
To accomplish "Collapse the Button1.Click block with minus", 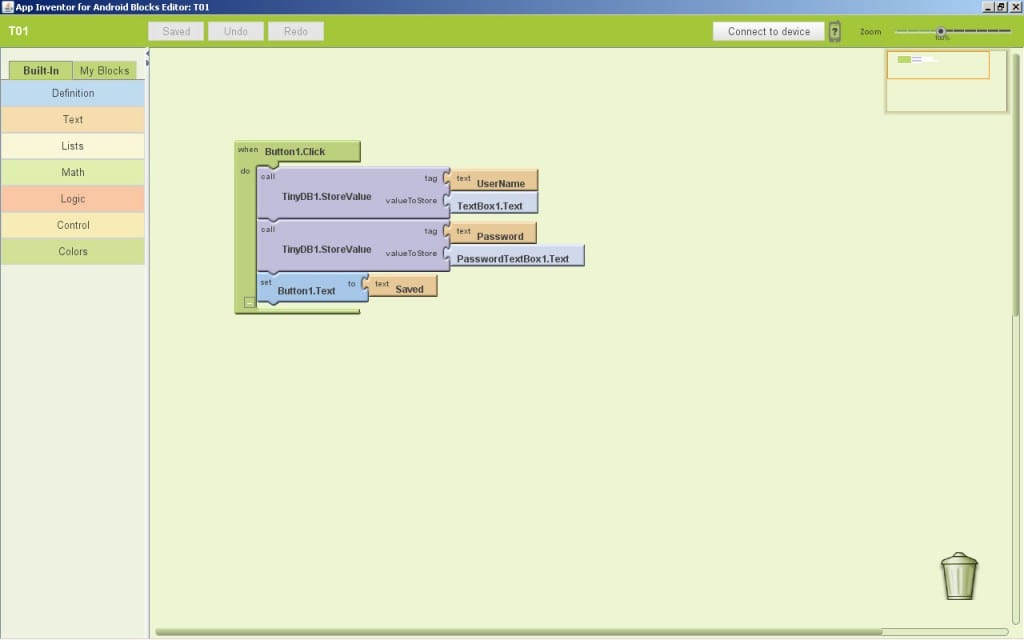I will (249, 302).
